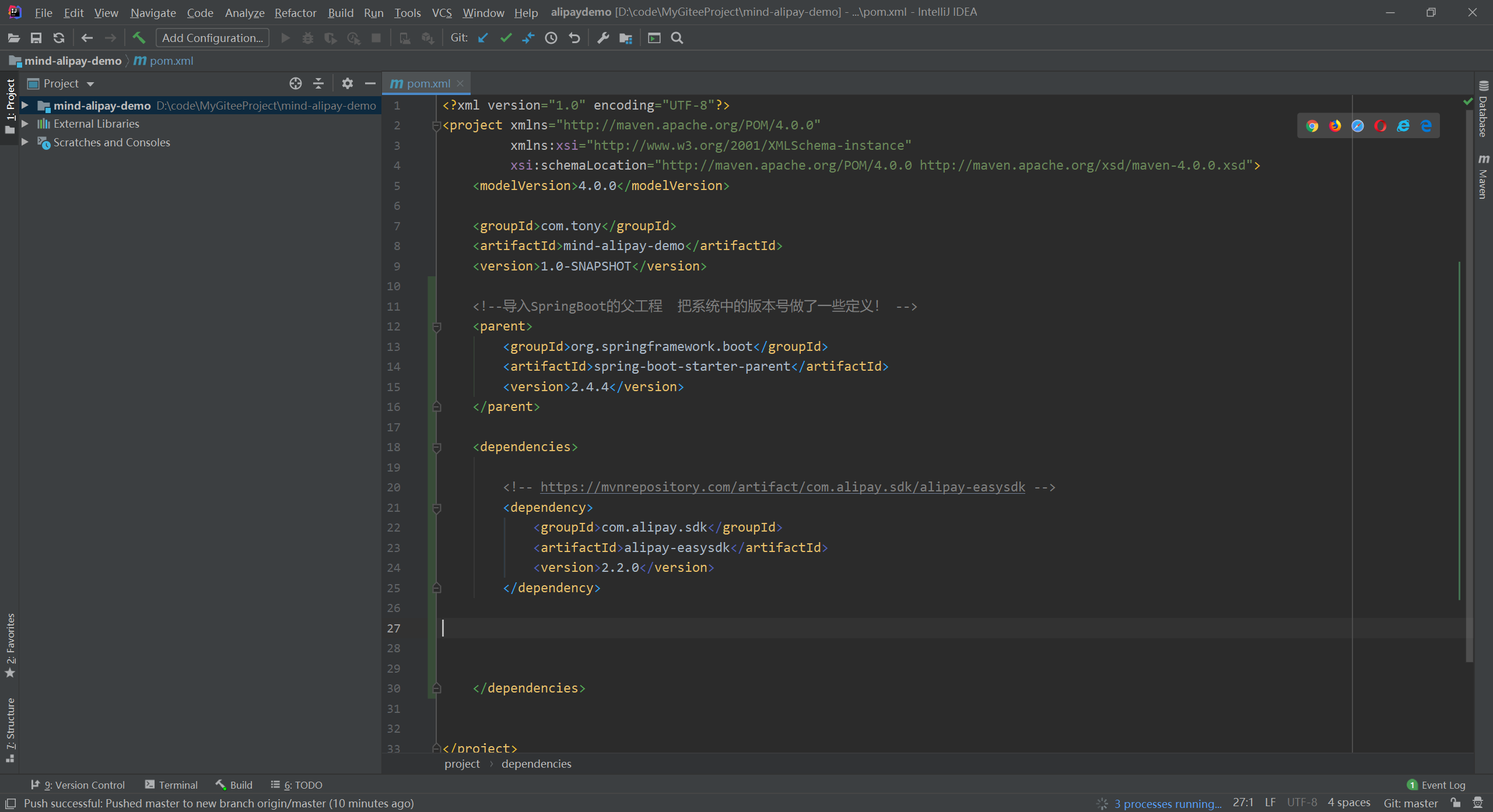1493x812 pixels.
Task: Click Git Update Project arrow icon
Action: point(483,38)
